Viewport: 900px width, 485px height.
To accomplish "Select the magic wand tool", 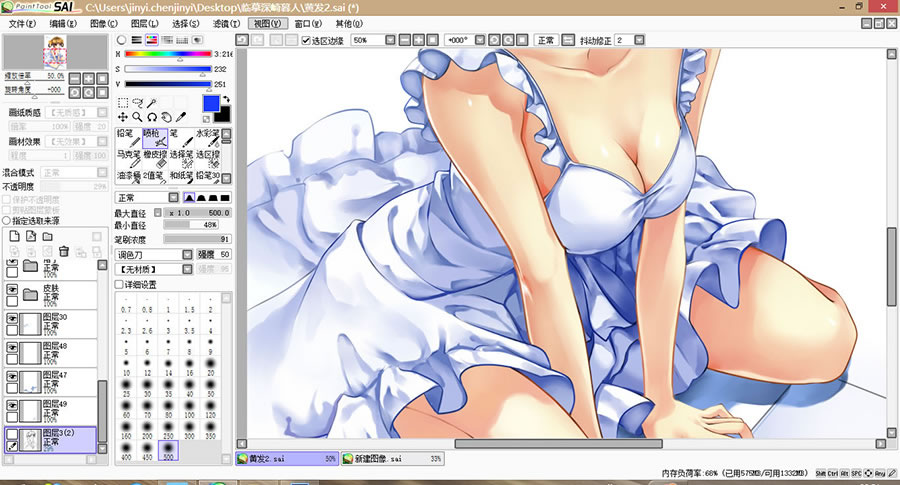I will (152, 103).
